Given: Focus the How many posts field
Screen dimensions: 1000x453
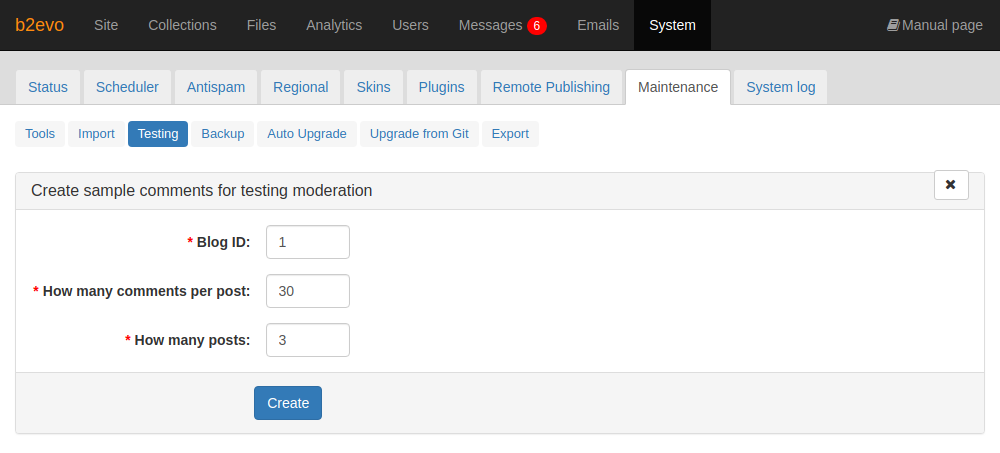Looking at the screenshot, I should [308, 340].
